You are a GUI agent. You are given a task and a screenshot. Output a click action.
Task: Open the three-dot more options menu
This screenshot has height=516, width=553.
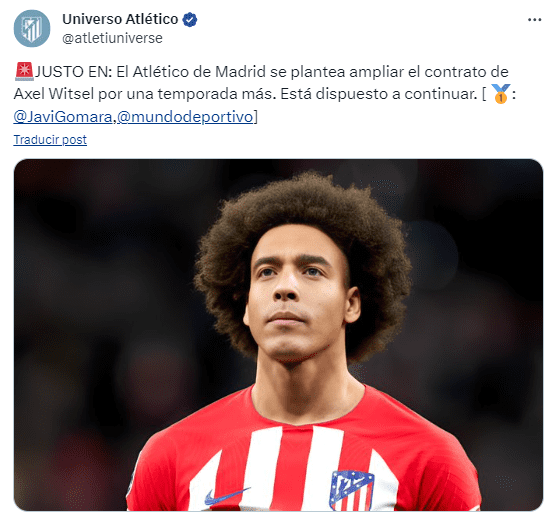tap(534, 20)
